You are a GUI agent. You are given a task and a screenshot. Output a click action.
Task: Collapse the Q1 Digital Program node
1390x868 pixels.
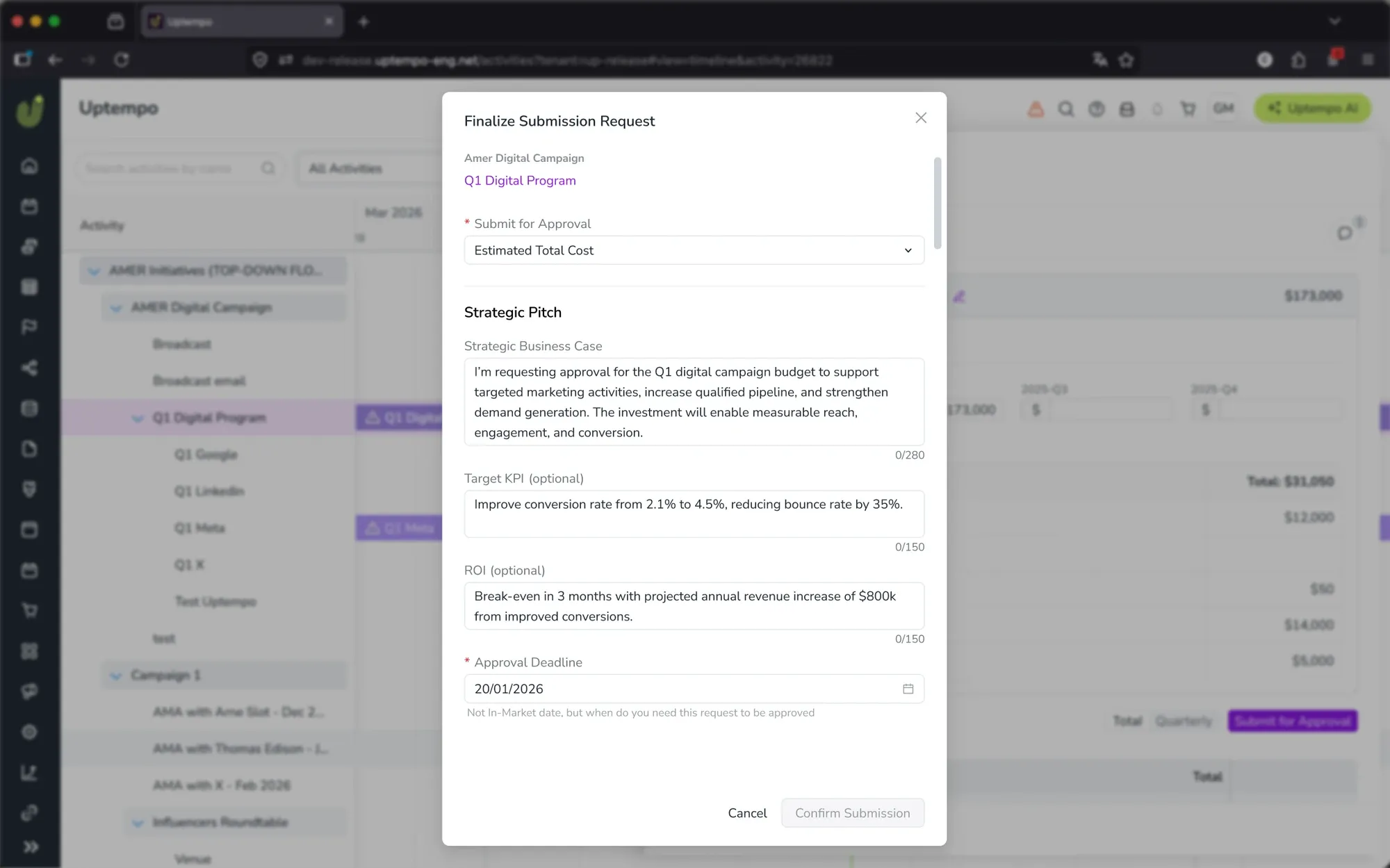click(138, 418)
